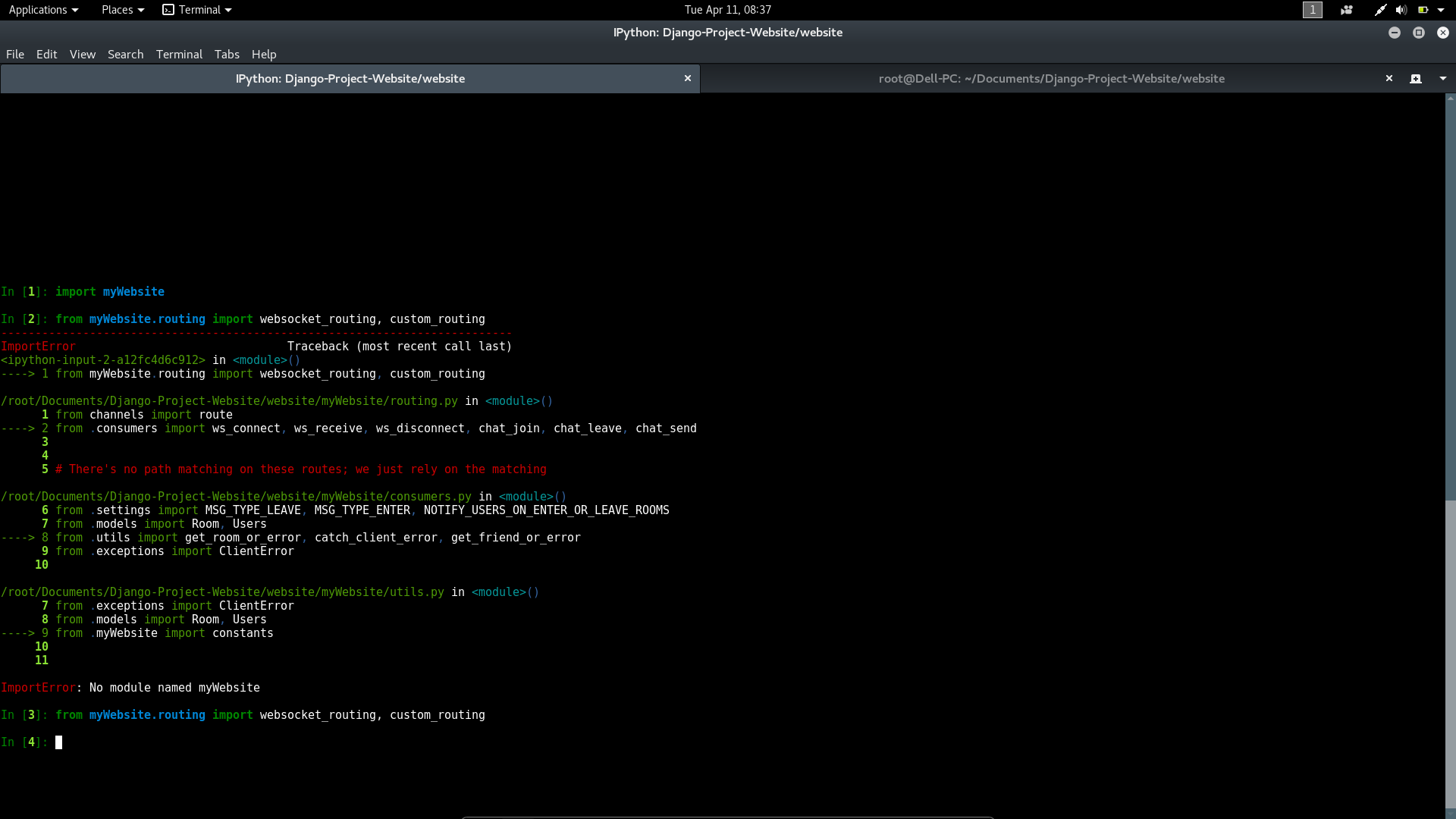Open the volume speaker icon

tap(1401, 10)
